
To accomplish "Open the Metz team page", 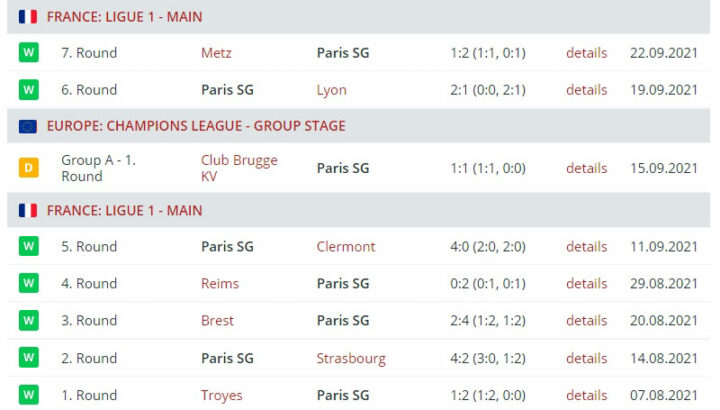I will (x=216, y=52).
